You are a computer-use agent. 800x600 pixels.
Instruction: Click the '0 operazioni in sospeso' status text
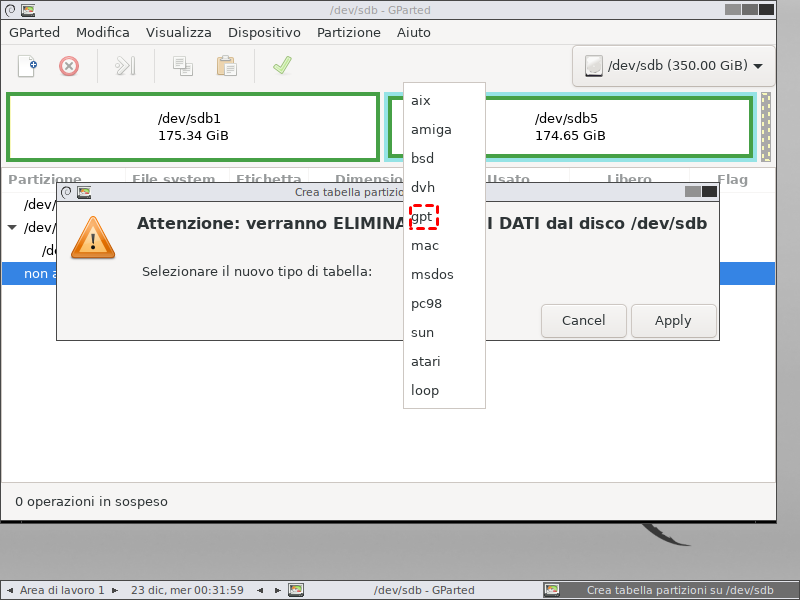pos(91,502)
